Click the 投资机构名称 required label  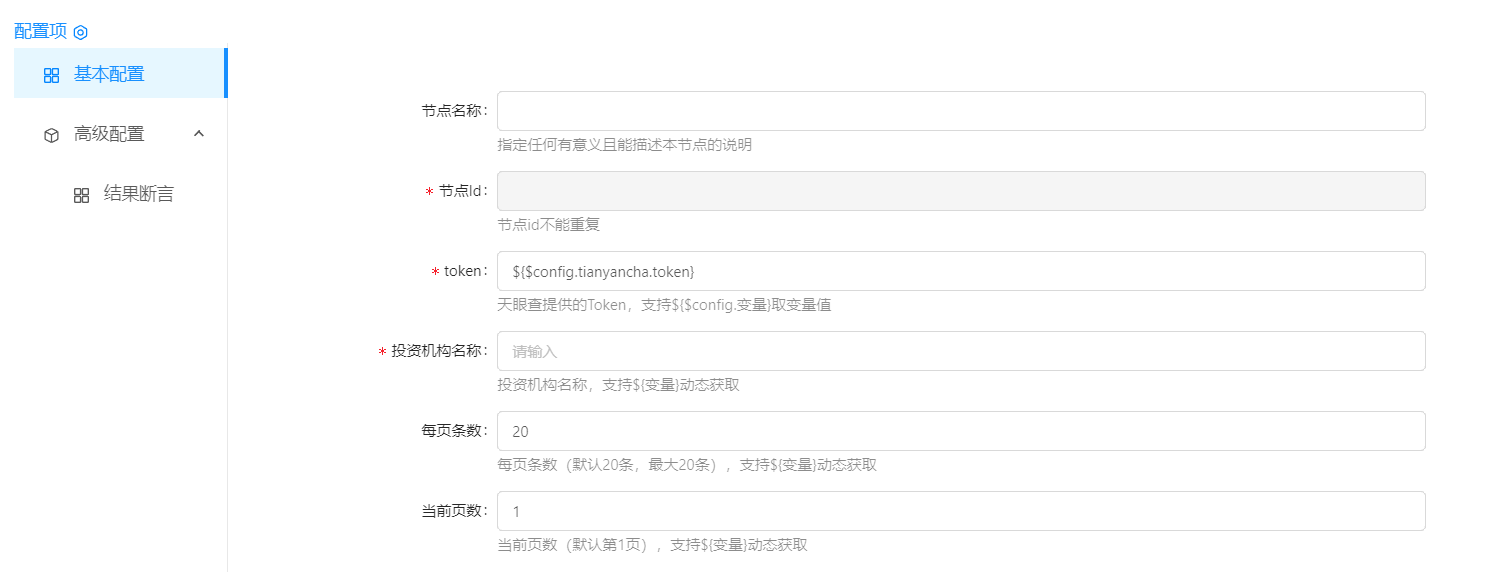pos(438,351)
